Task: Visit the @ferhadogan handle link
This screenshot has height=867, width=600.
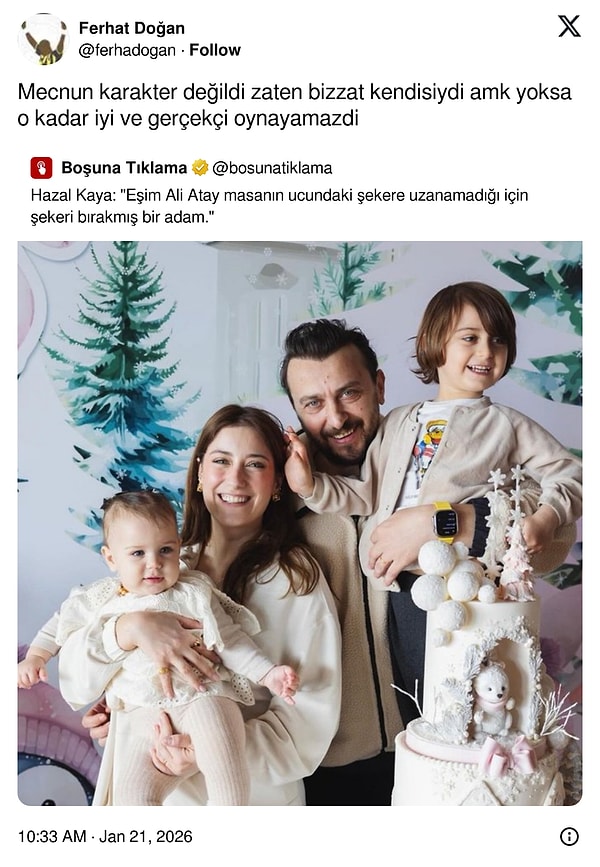Action: coord(127,50)
